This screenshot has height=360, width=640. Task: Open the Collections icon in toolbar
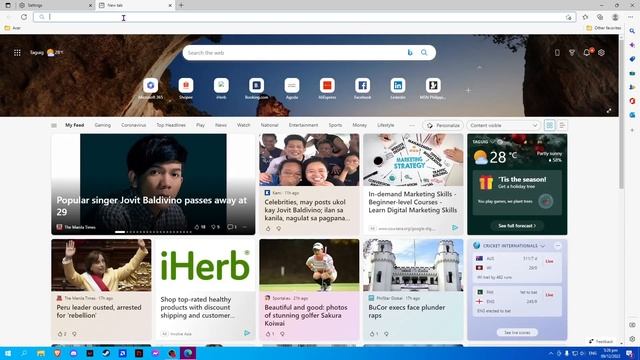[600, 17]
